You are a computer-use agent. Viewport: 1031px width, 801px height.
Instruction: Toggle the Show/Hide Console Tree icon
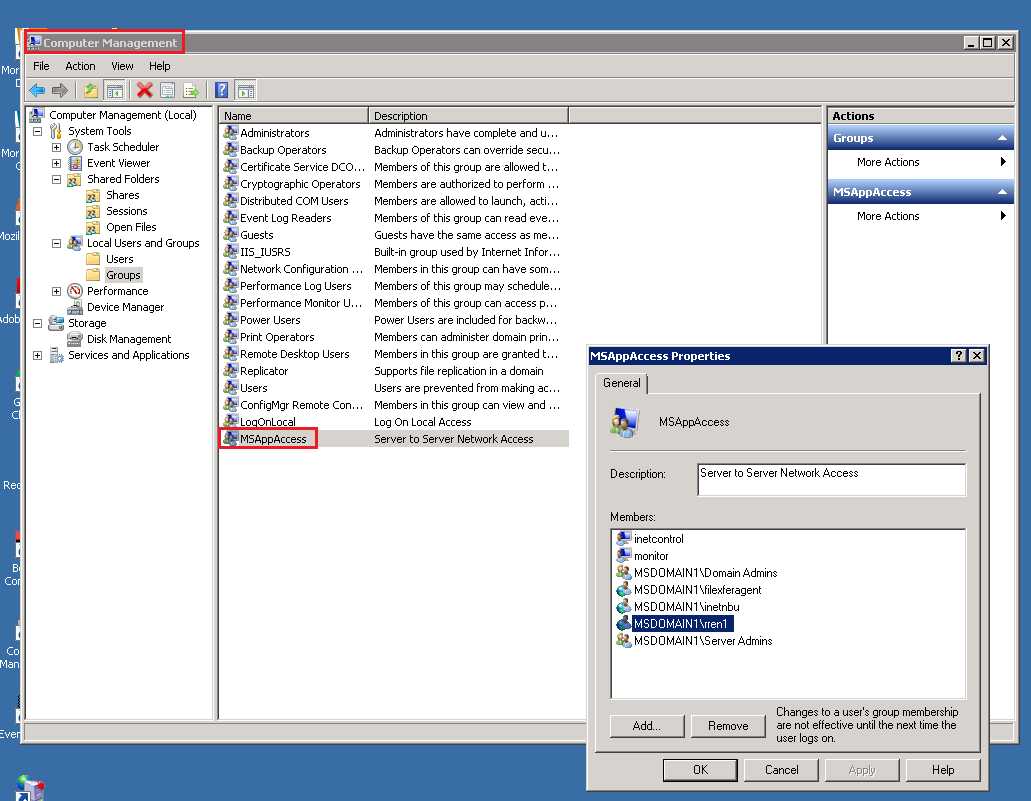(114, 90)
